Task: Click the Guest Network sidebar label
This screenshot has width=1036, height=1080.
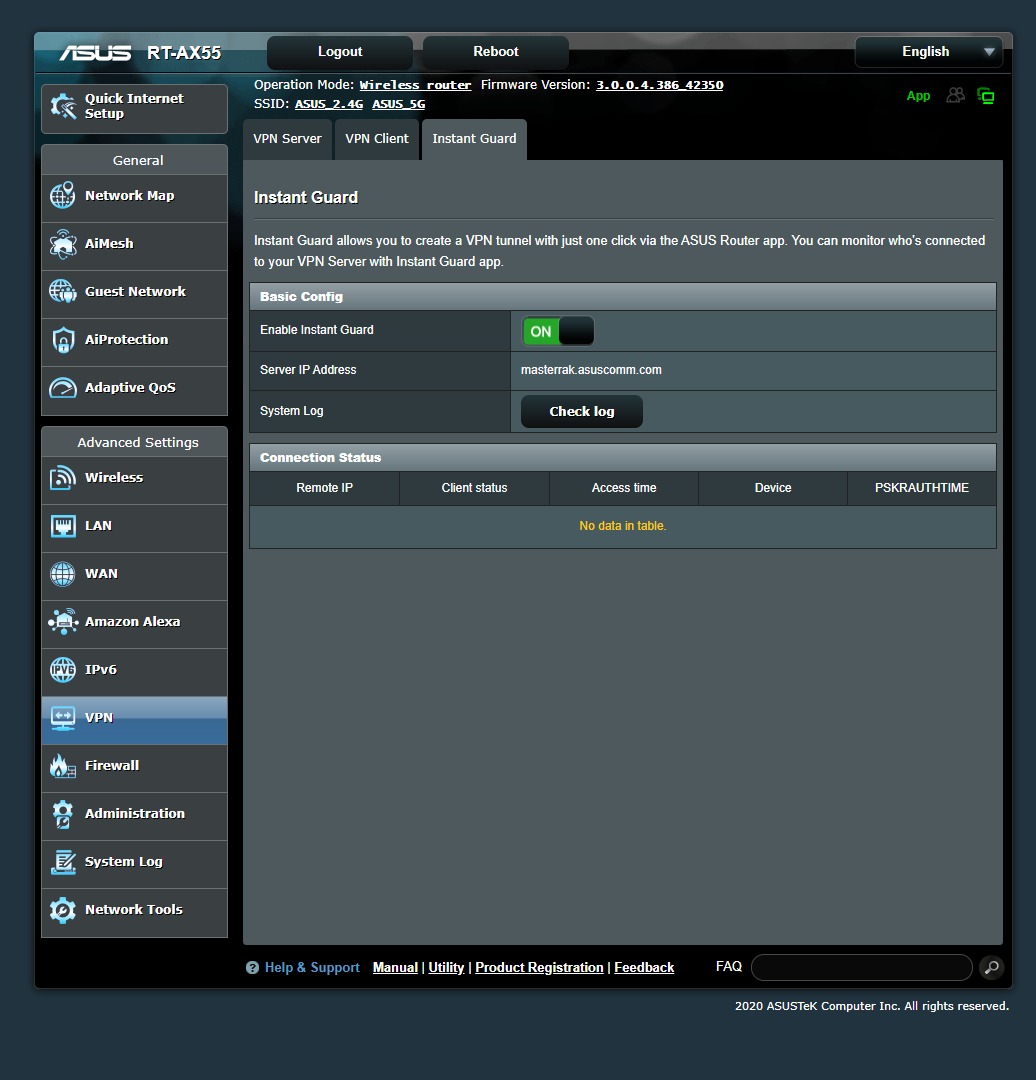Action: coord(135,291)
